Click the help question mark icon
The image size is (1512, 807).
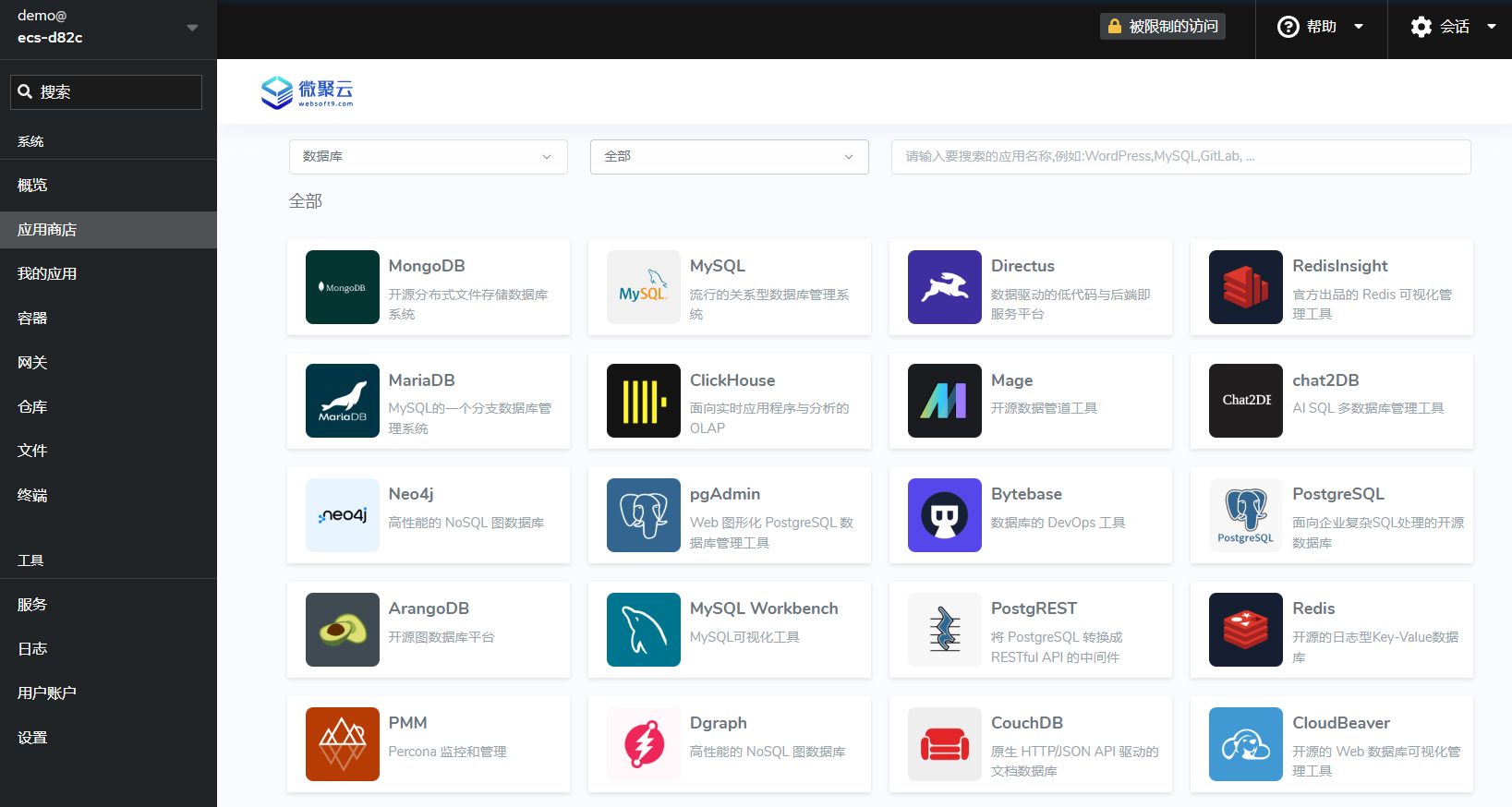tap(1288, 27)
